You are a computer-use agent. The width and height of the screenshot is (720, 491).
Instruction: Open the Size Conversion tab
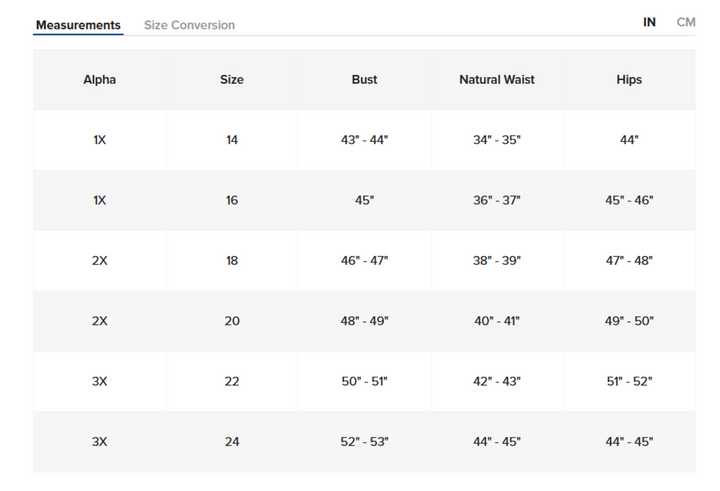point(189,25)
